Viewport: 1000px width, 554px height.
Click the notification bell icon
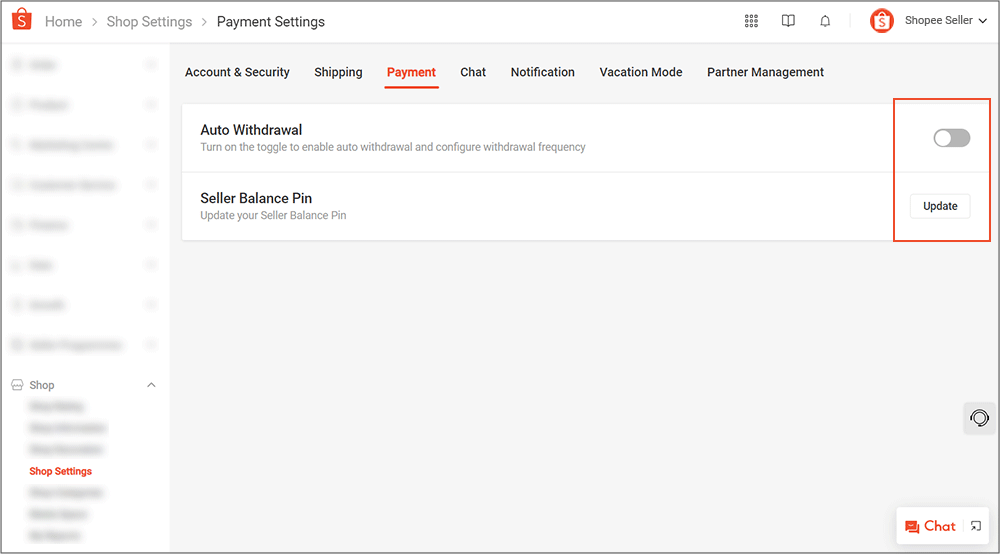tap(825, 21)
